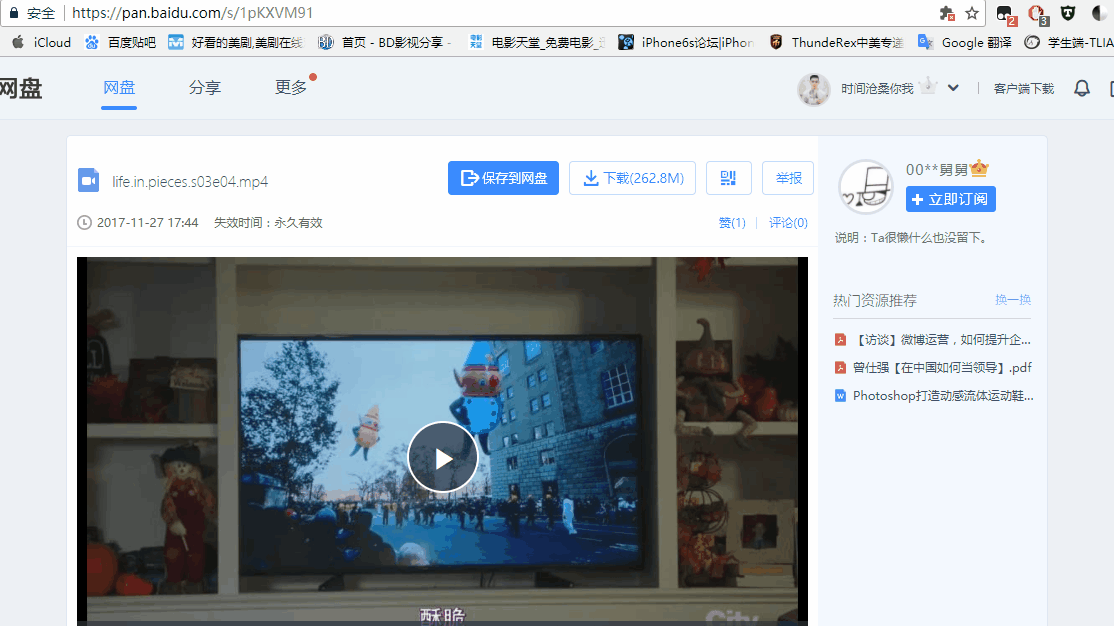The height and width of the screenshot is (626, 1114).
Task: Click the 赞(1) like link
Action: coord(732,222)
